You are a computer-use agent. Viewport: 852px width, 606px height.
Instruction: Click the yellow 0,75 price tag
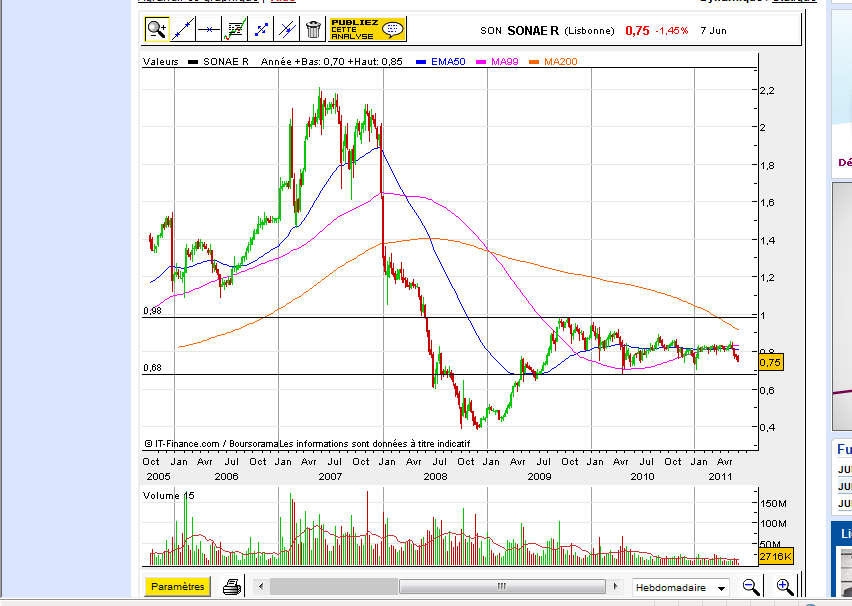pyautogui.click(x=770, y=363)
